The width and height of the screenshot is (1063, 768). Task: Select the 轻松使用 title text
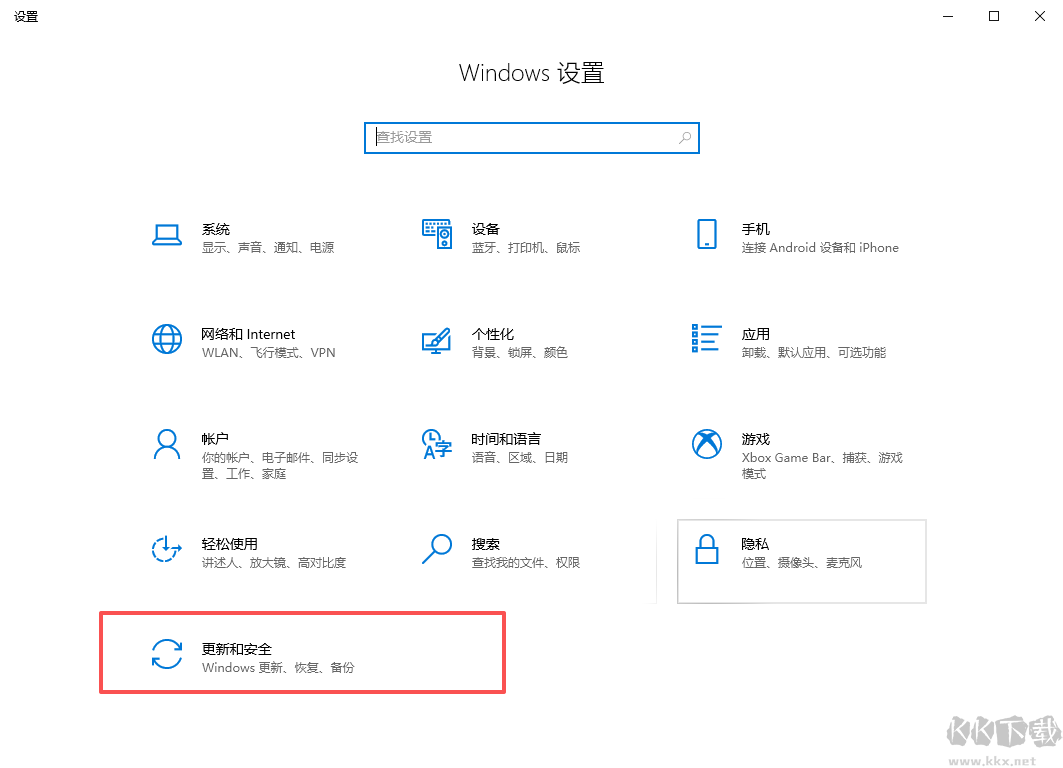[x=230, y=544]
